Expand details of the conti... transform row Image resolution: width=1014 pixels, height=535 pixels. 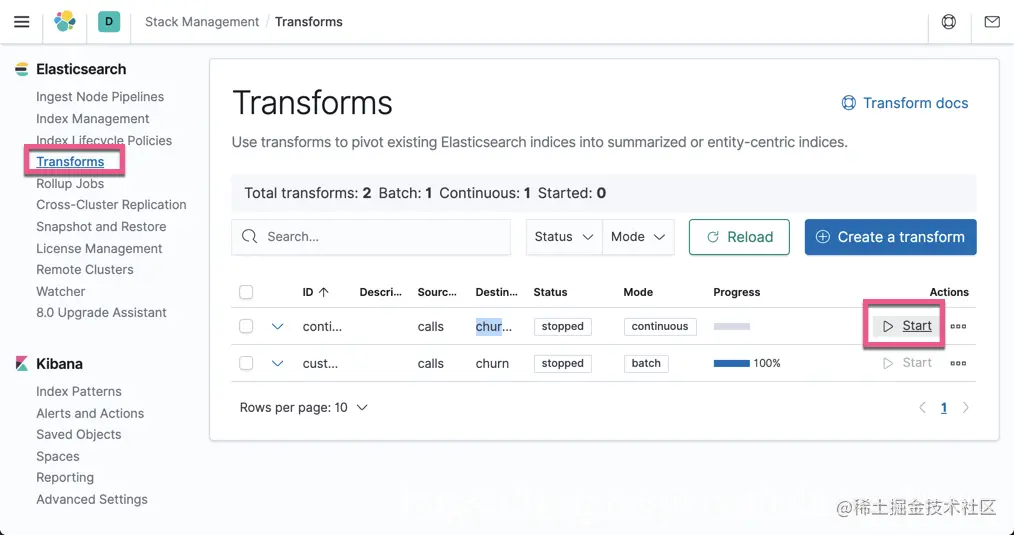coord(277,326)
